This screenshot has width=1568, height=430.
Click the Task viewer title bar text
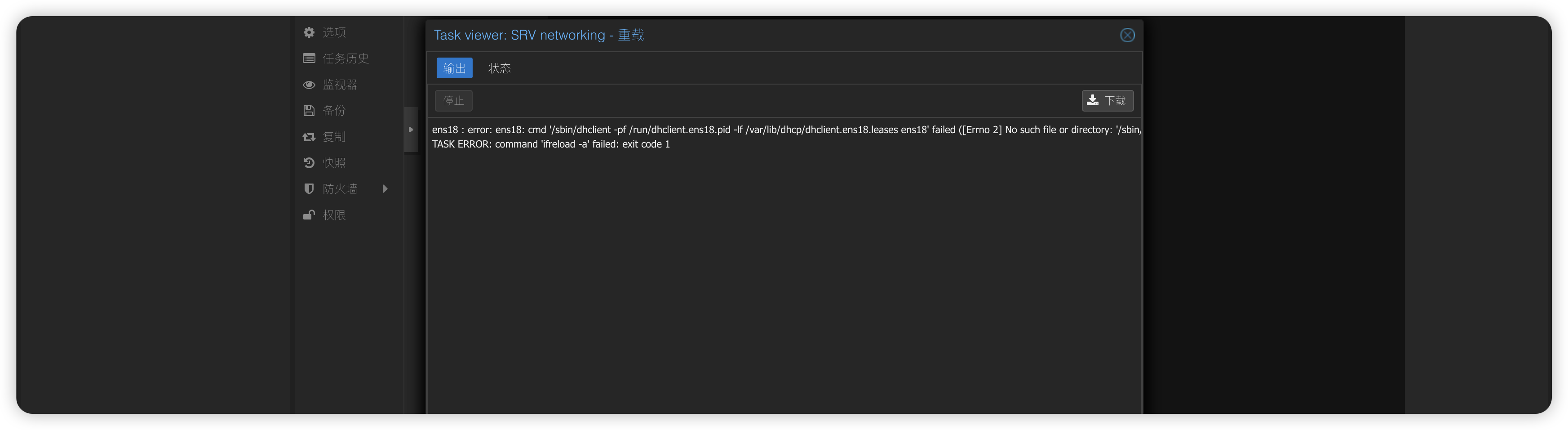539,36
